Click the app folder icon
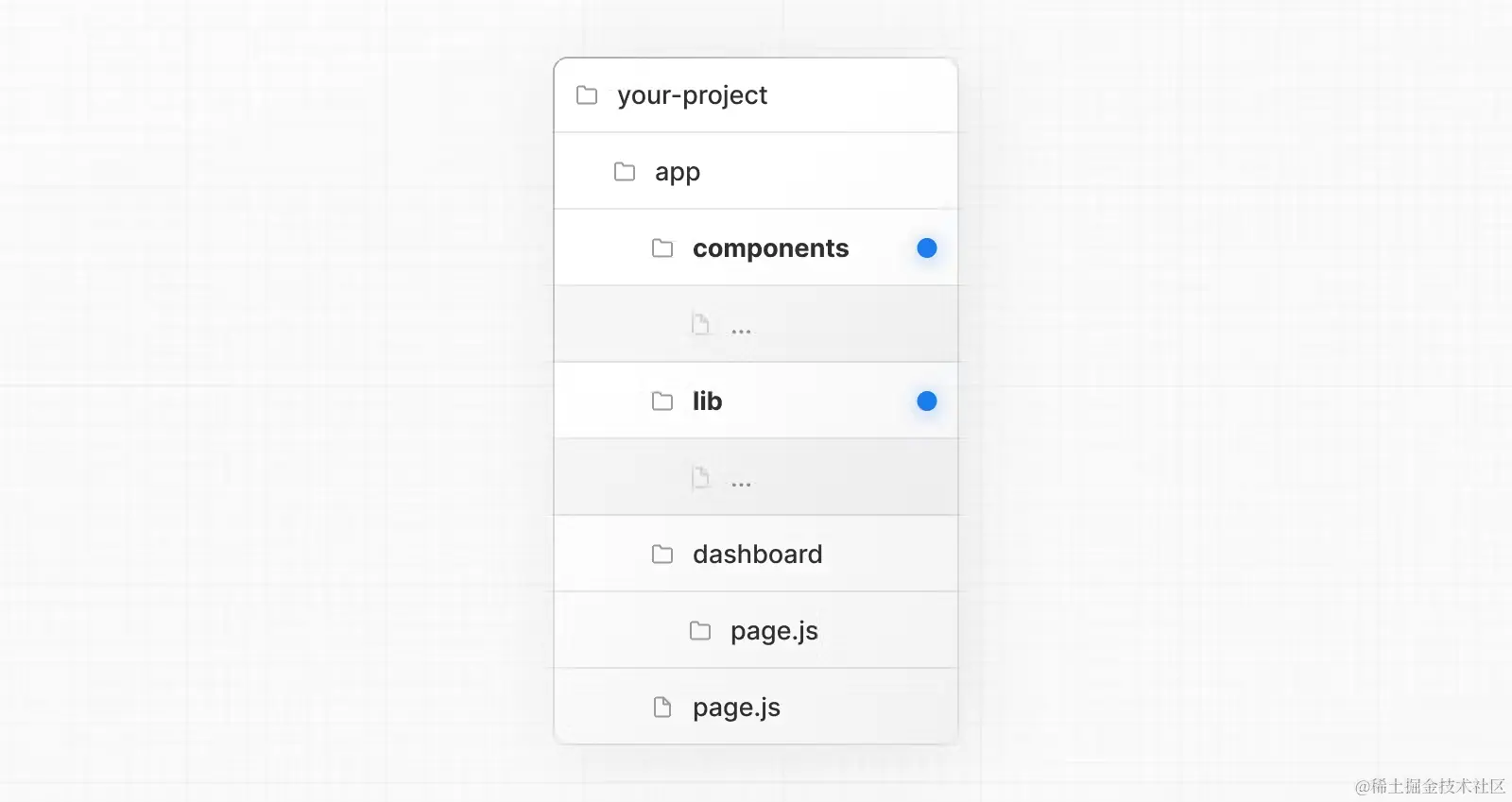The image size is (1512, 802). 625,172
